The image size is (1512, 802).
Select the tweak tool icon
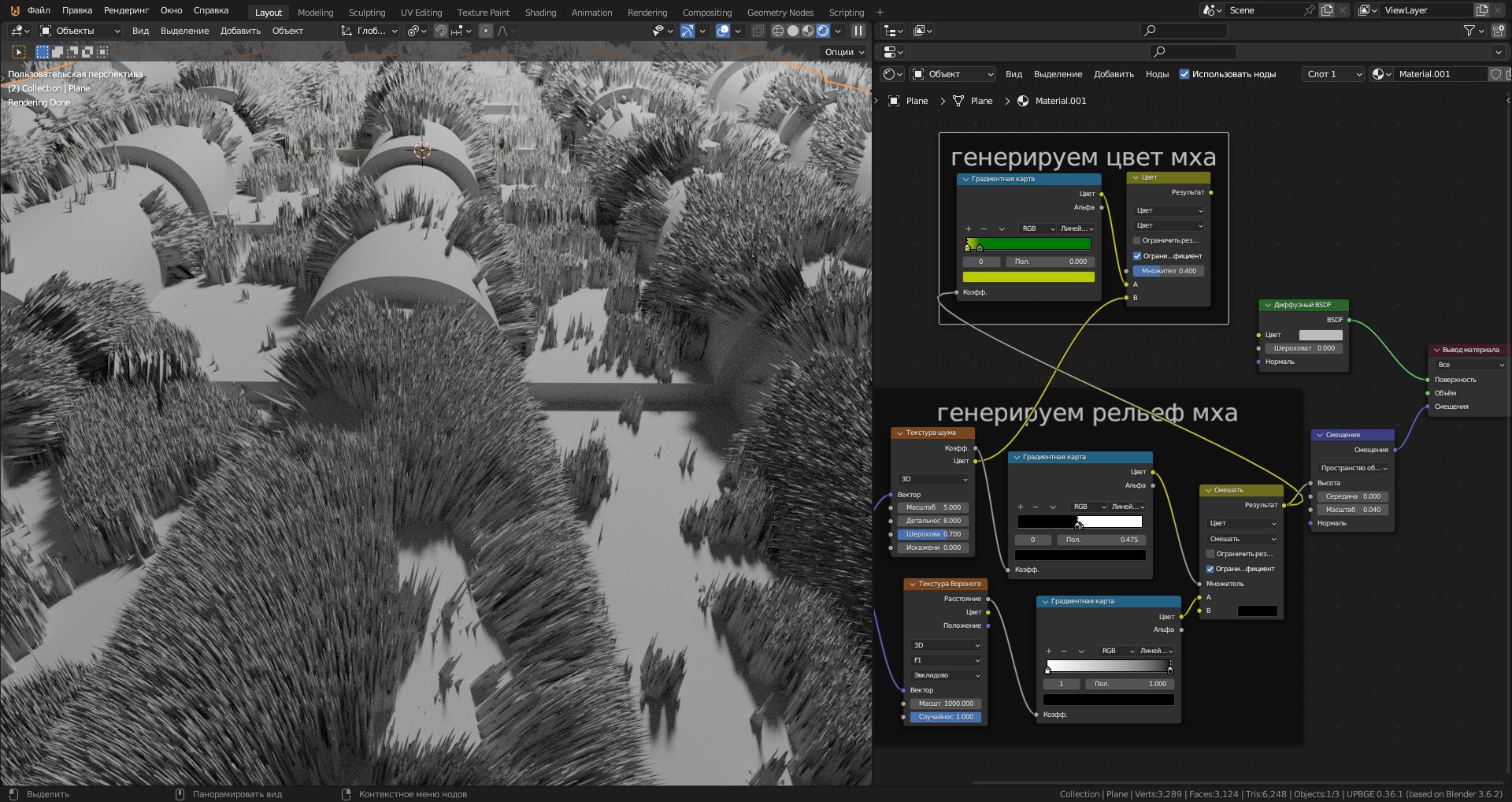pyautogui.click(x=19, y=52)
